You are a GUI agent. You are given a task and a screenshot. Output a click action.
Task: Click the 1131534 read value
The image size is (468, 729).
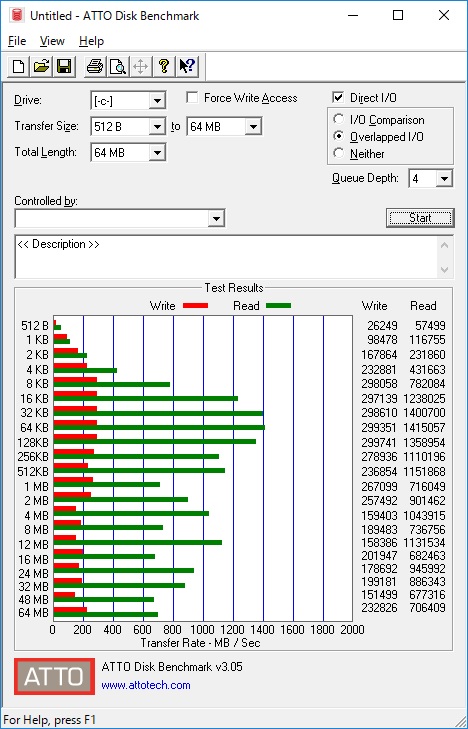[x=427, y=543]
